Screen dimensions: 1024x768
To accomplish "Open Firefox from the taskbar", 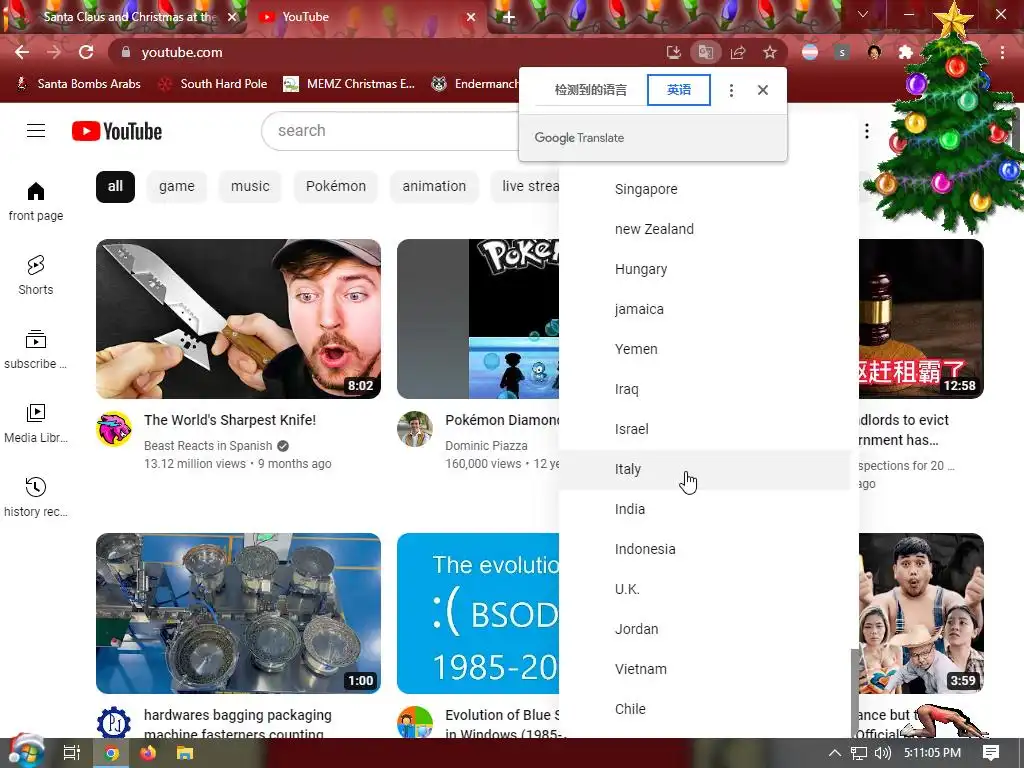I will [x=148, y=753].
